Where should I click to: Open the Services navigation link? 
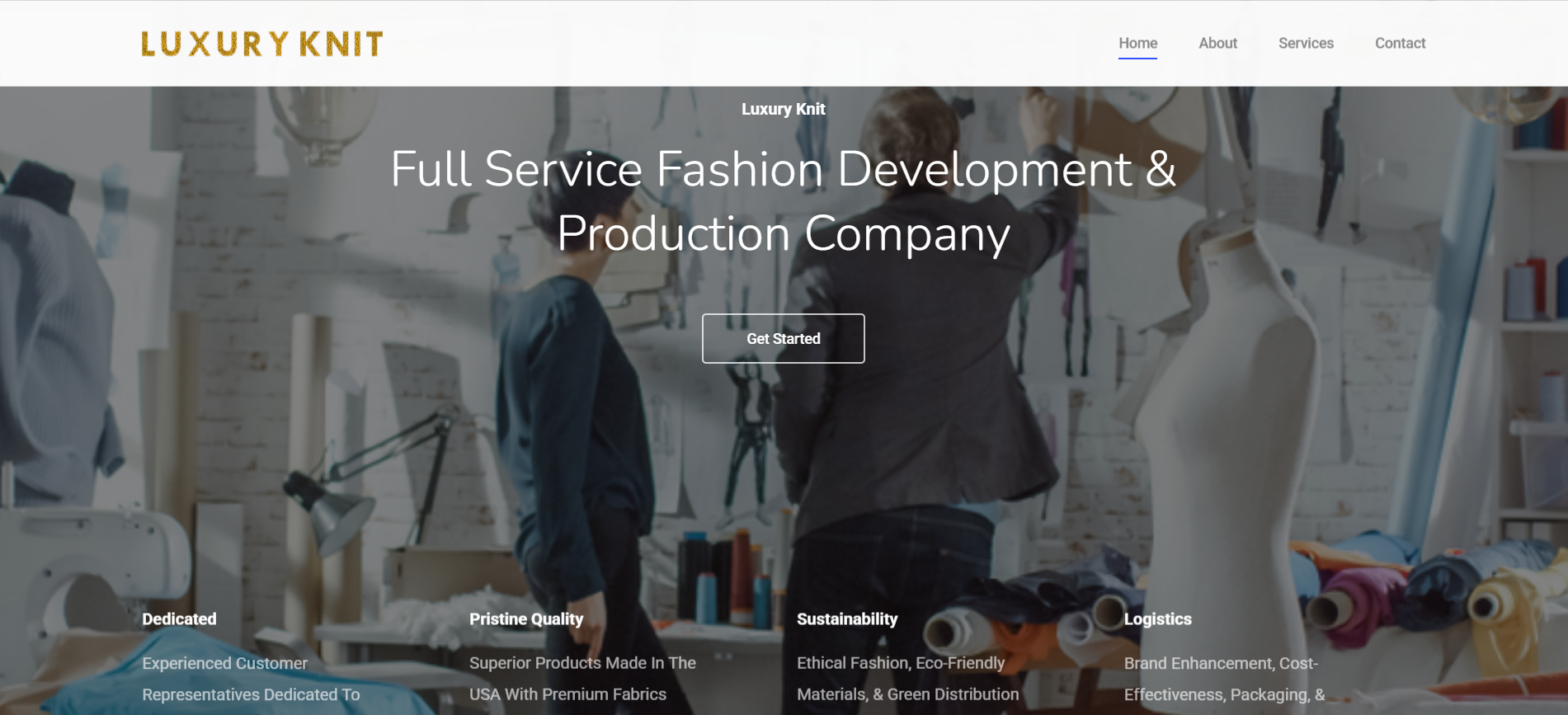(x=1306, y=43)
